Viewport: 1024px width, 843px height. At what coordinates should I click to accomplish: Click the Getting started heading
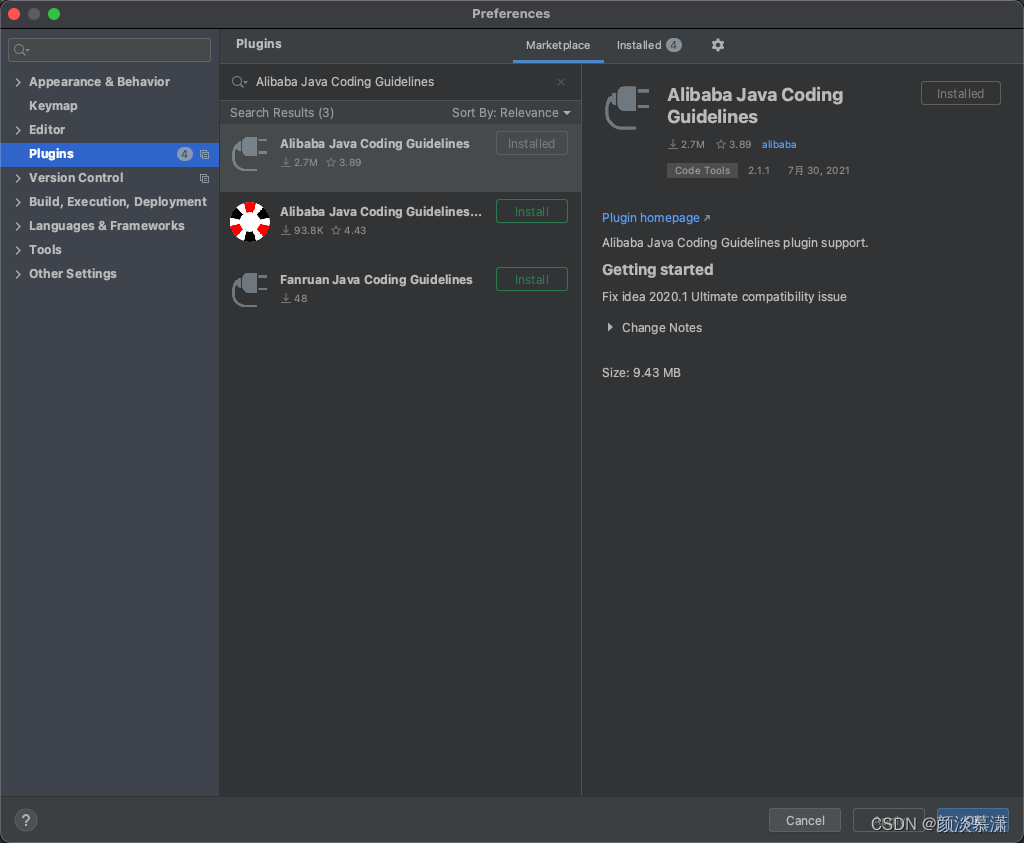coord(657,269)
